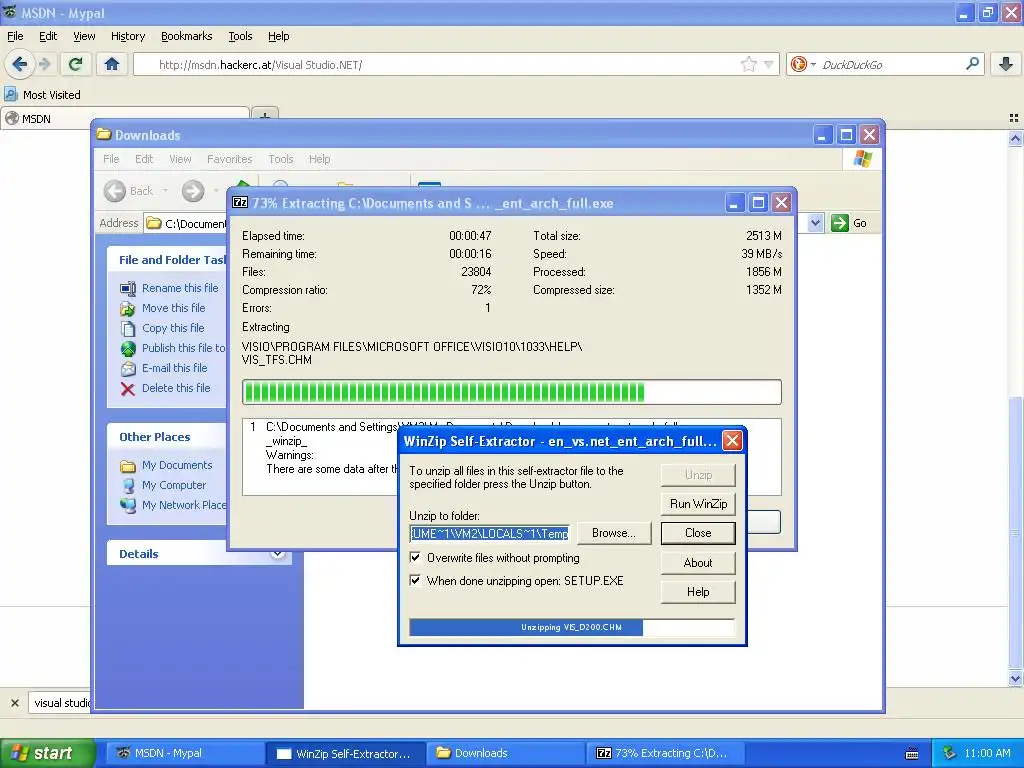Click the Browse... button

click(x=614, y=533)
